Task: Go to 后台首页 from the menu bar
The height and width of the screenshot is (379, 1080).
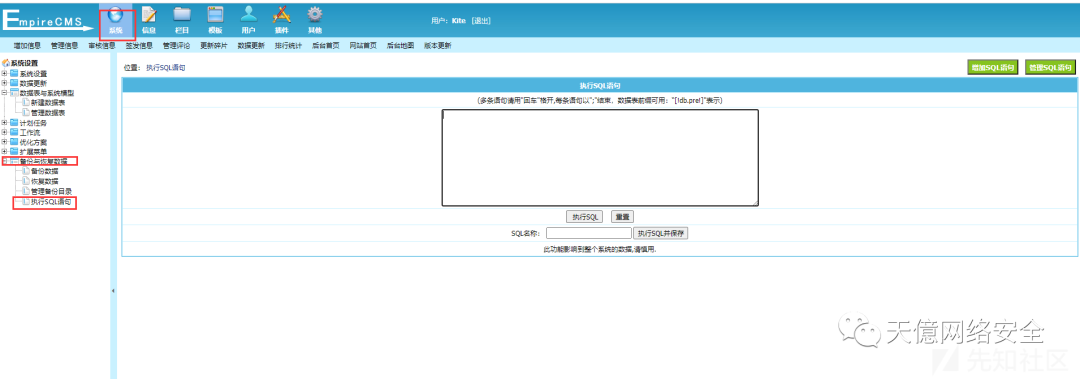Action: [326, 46]
